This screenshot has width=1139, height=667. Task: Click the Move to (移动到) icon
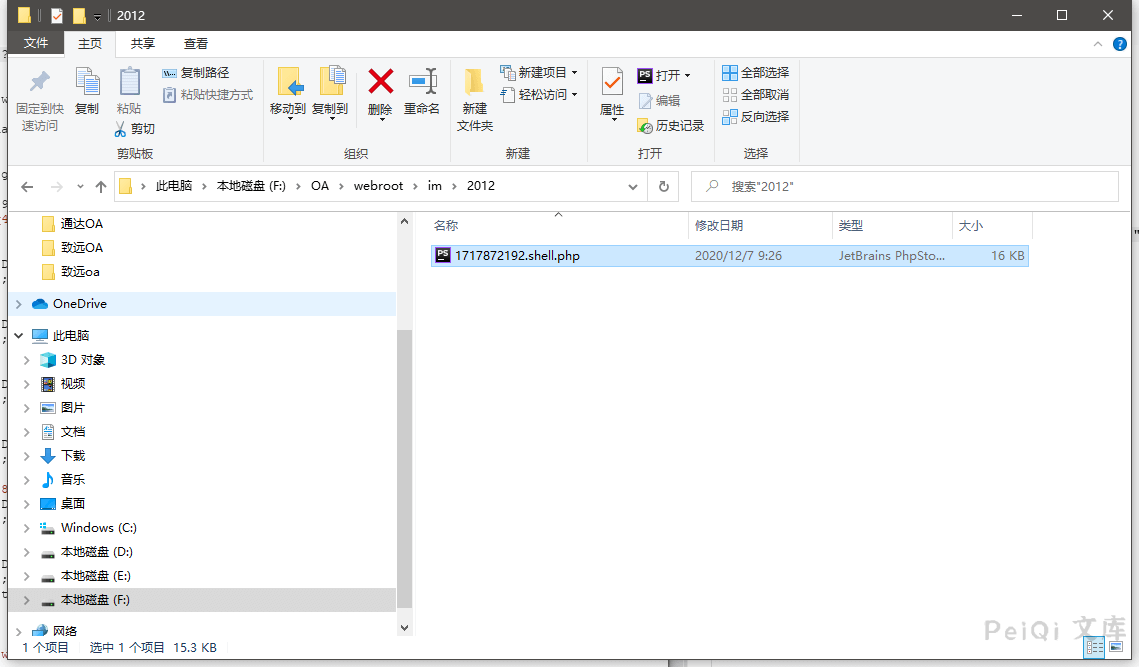pyautogui.click(x=288, y=82)
